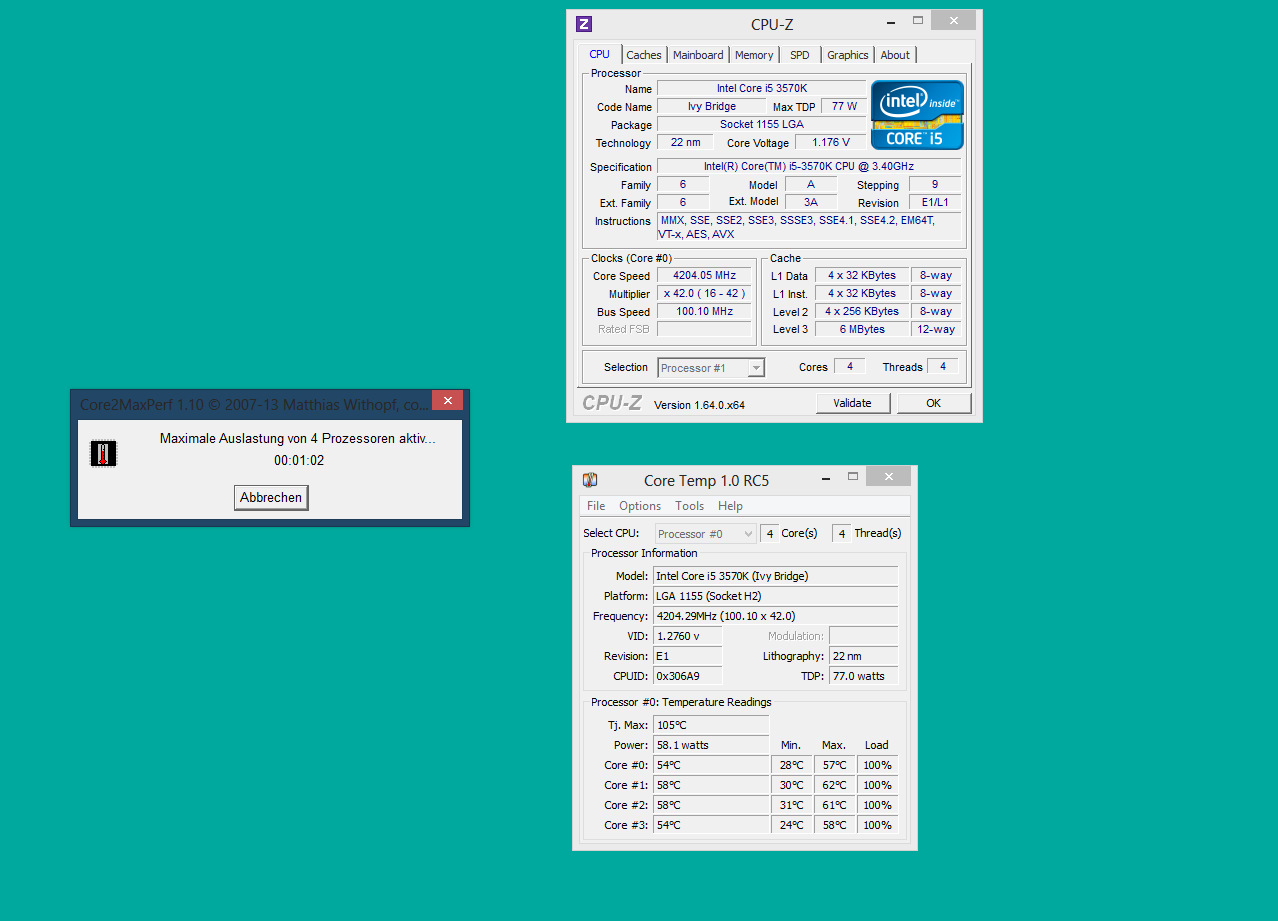Image resolution: width=1278 pixels, height=921 pixels.
Task: Click the Max TDP value 77 W
Action: click(844, 106)
